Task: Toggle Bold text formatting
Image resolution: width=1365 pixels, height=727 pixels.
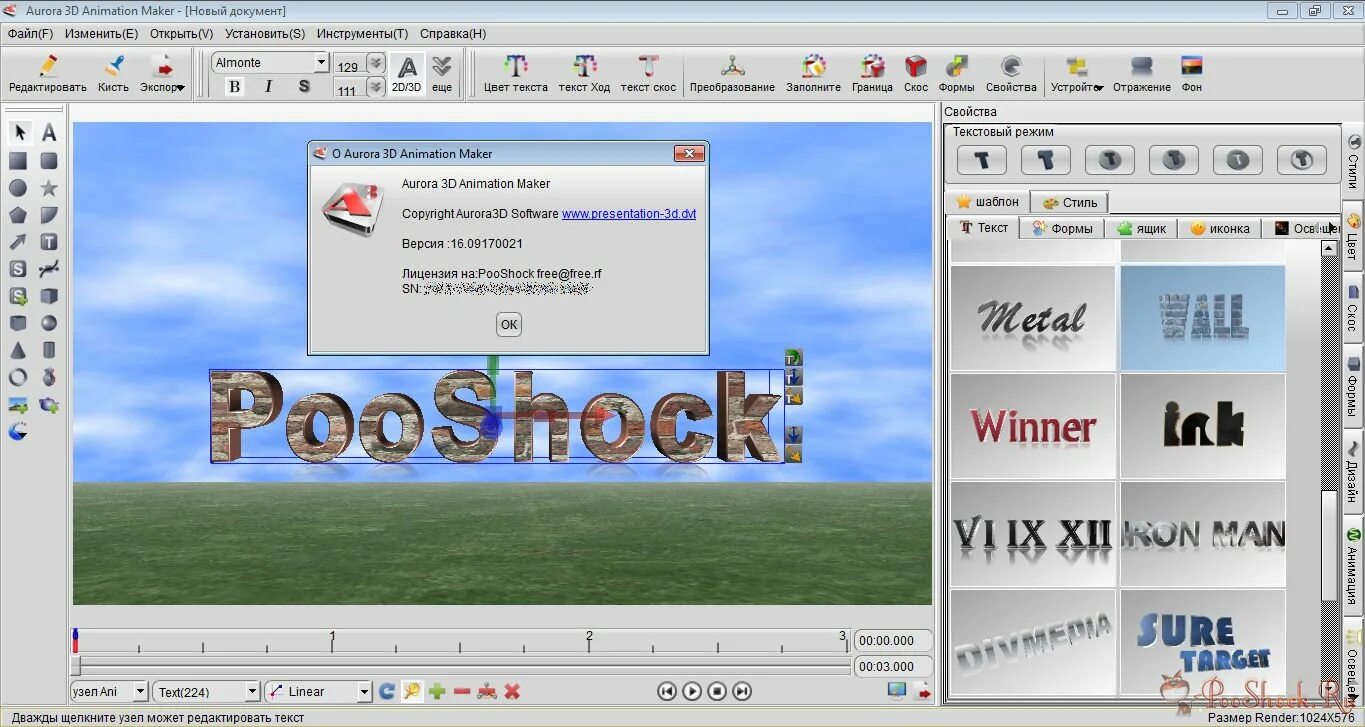Action: pos(234,87)
